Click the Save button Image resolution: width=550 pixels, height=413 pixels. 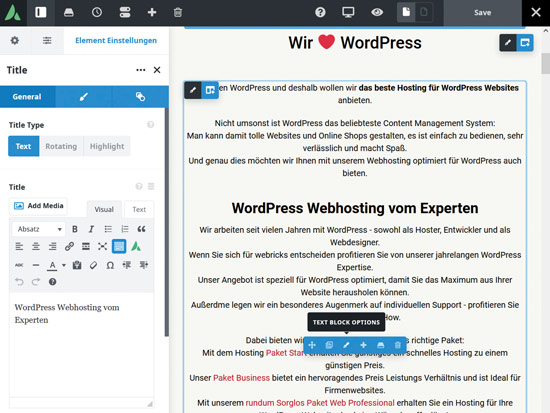tap(483, 13)
